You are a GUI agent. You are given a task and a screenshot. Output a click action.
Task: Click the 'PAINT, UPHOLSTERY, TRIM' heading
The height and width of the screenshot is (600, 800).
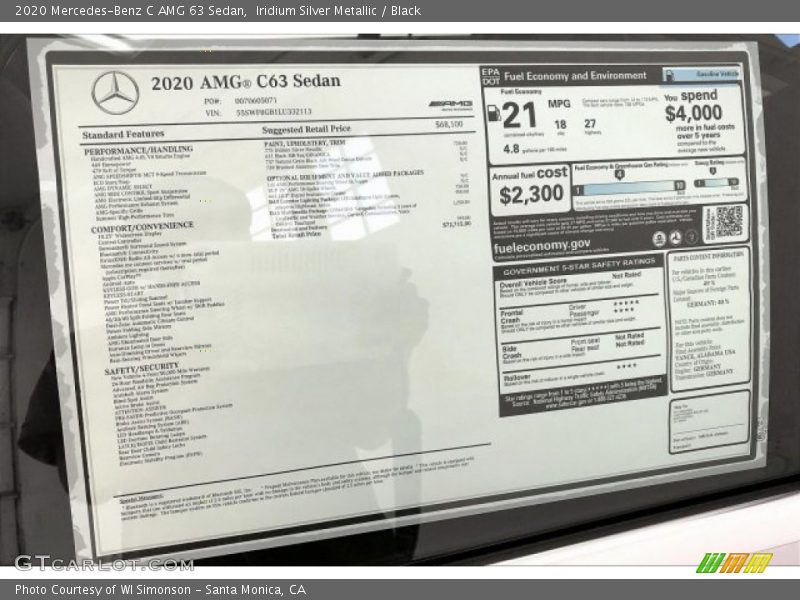(305, 143)
